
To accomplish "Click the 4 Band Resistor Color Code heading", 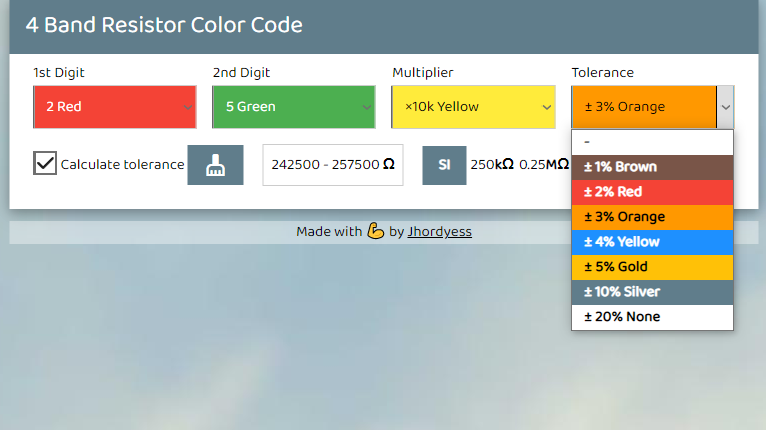I will [x=164, y=25].
